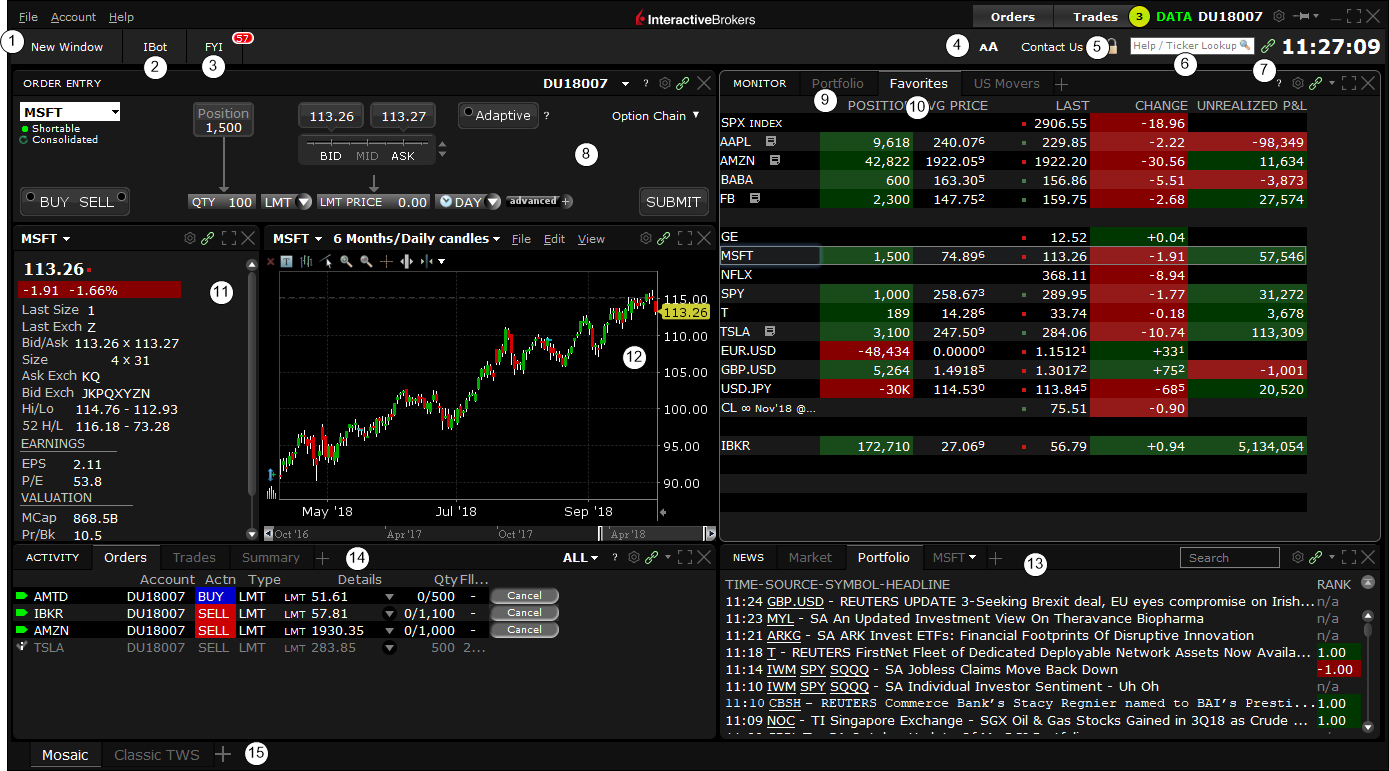Switch to Classic TWS layout tab
This screenshot has height=771, width=1389.
pos(157,755)
